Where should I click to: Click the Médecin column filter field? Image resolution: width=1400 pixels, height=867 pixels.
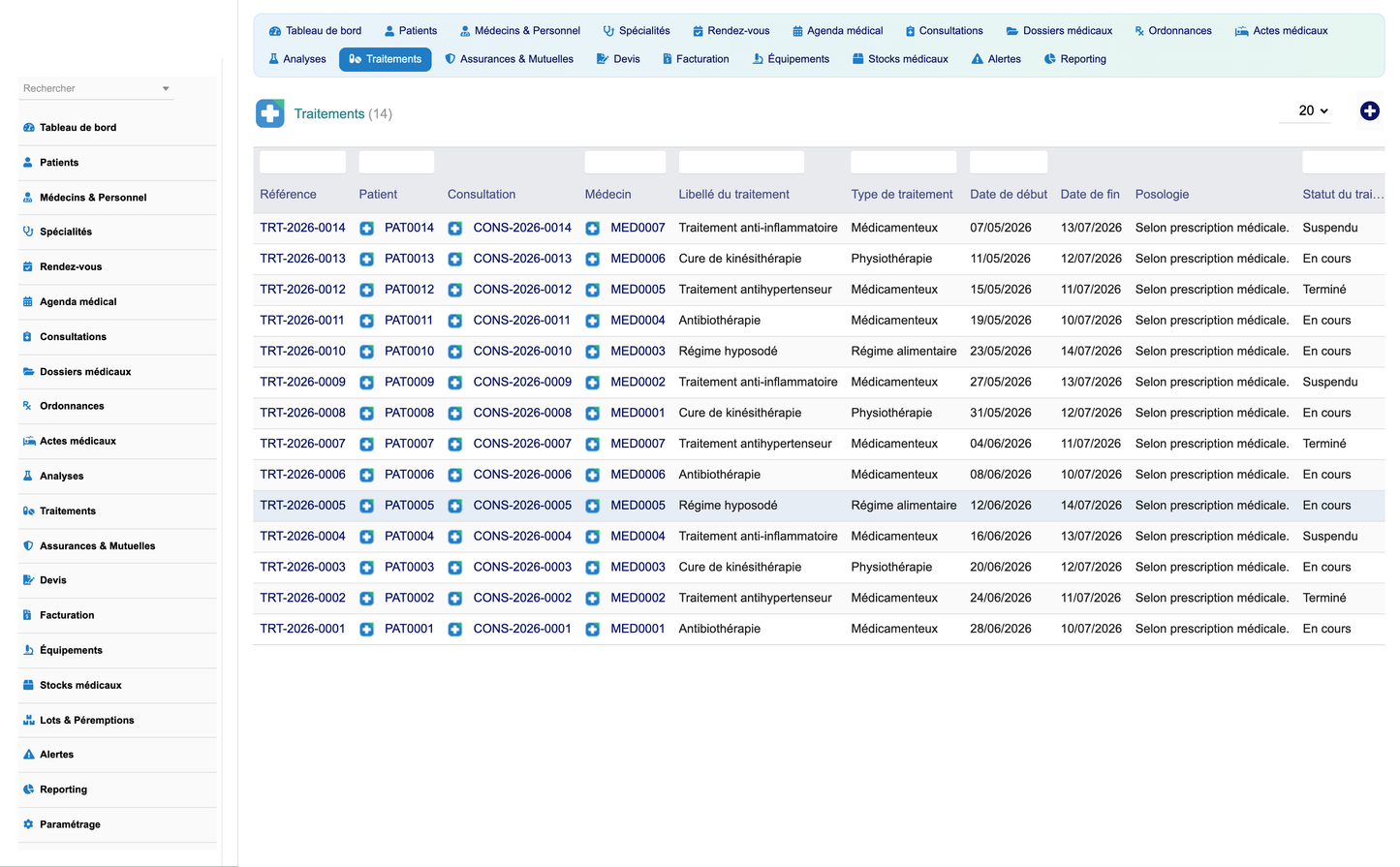coord(625,162)
